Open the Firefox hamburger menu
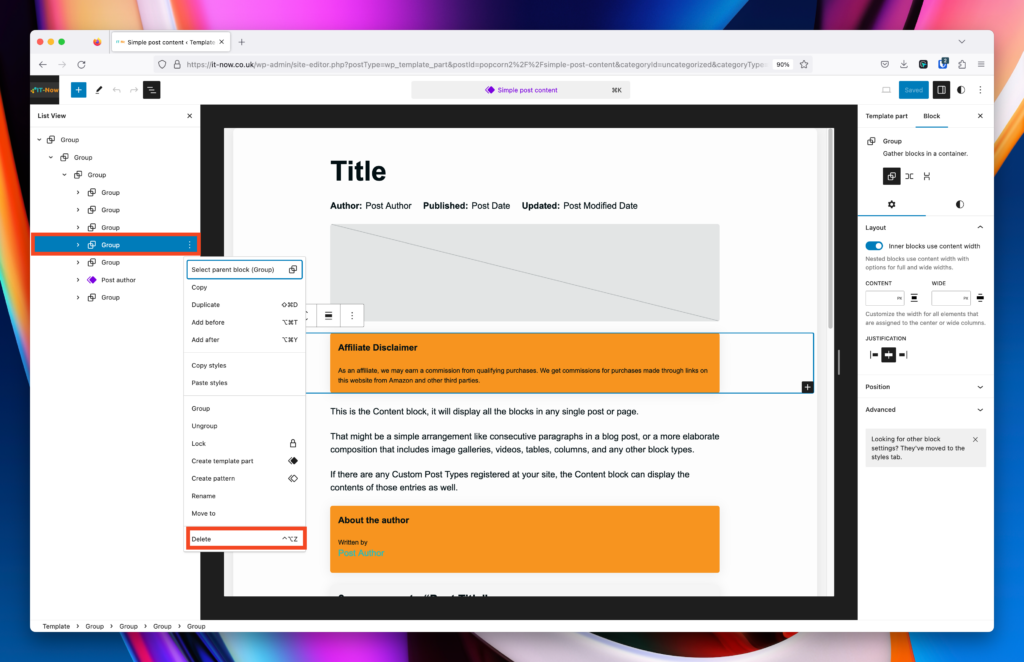1024x662 pixels. (981, 64)
